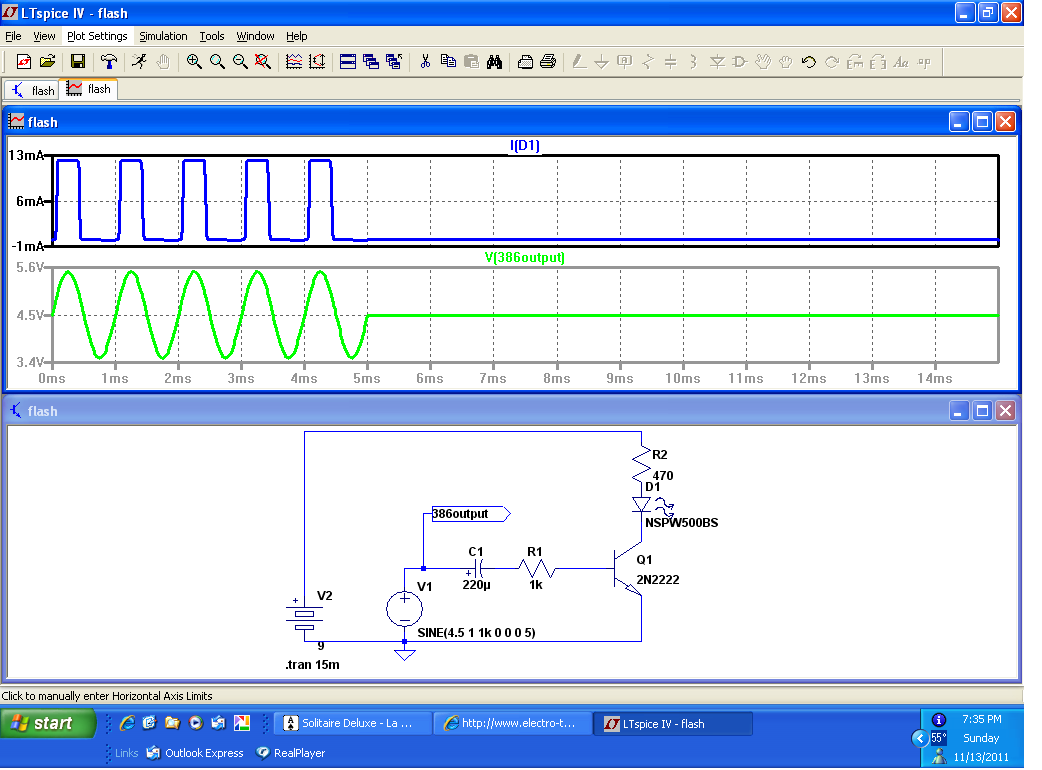This screenshot has height=770, width=1042.
Task: Click the I(D1) trace label
Action: [x=525, y=145]
